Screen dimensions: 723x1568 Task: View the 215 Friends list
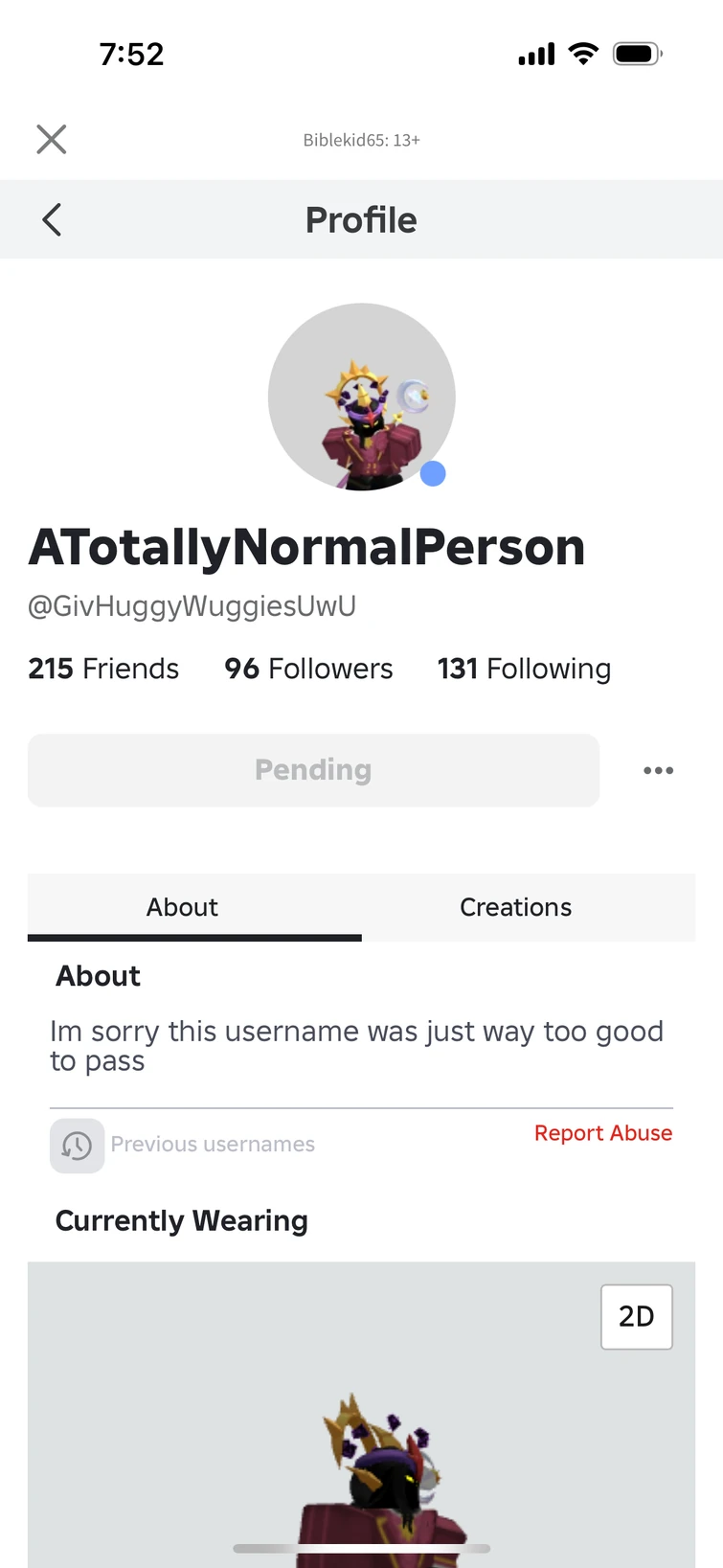[x=103, y=668]
